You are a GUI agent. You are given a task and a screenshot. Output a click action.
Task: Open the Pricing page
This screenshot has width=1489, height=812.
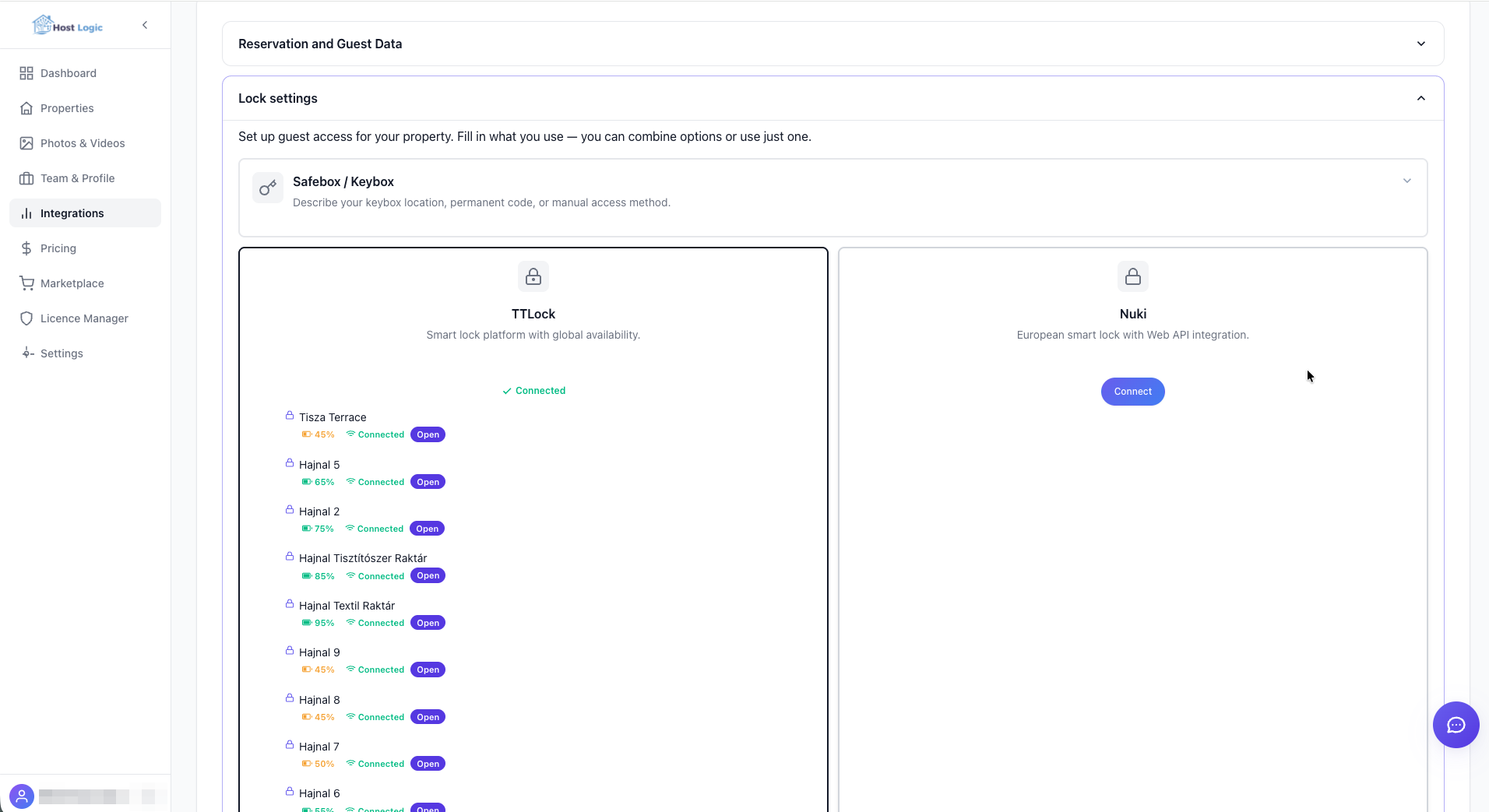pos(85,248)
